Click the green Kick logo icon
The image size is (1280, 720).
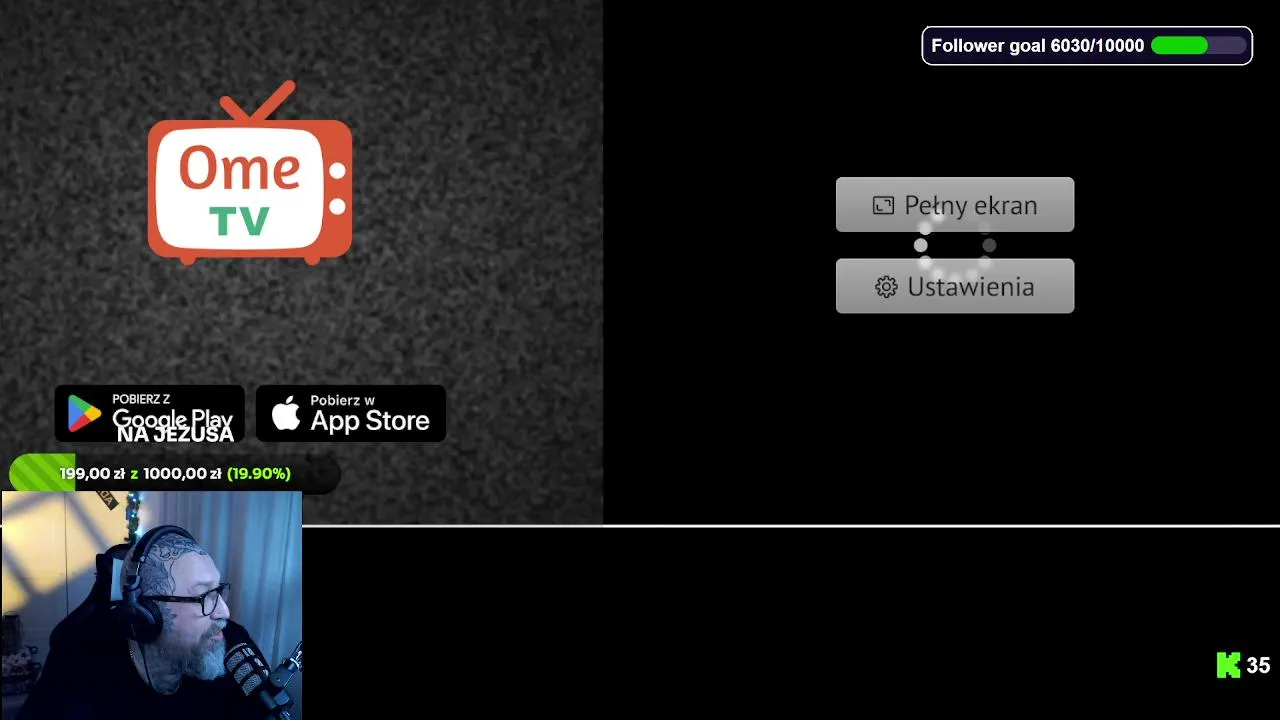click(1228, 665)
